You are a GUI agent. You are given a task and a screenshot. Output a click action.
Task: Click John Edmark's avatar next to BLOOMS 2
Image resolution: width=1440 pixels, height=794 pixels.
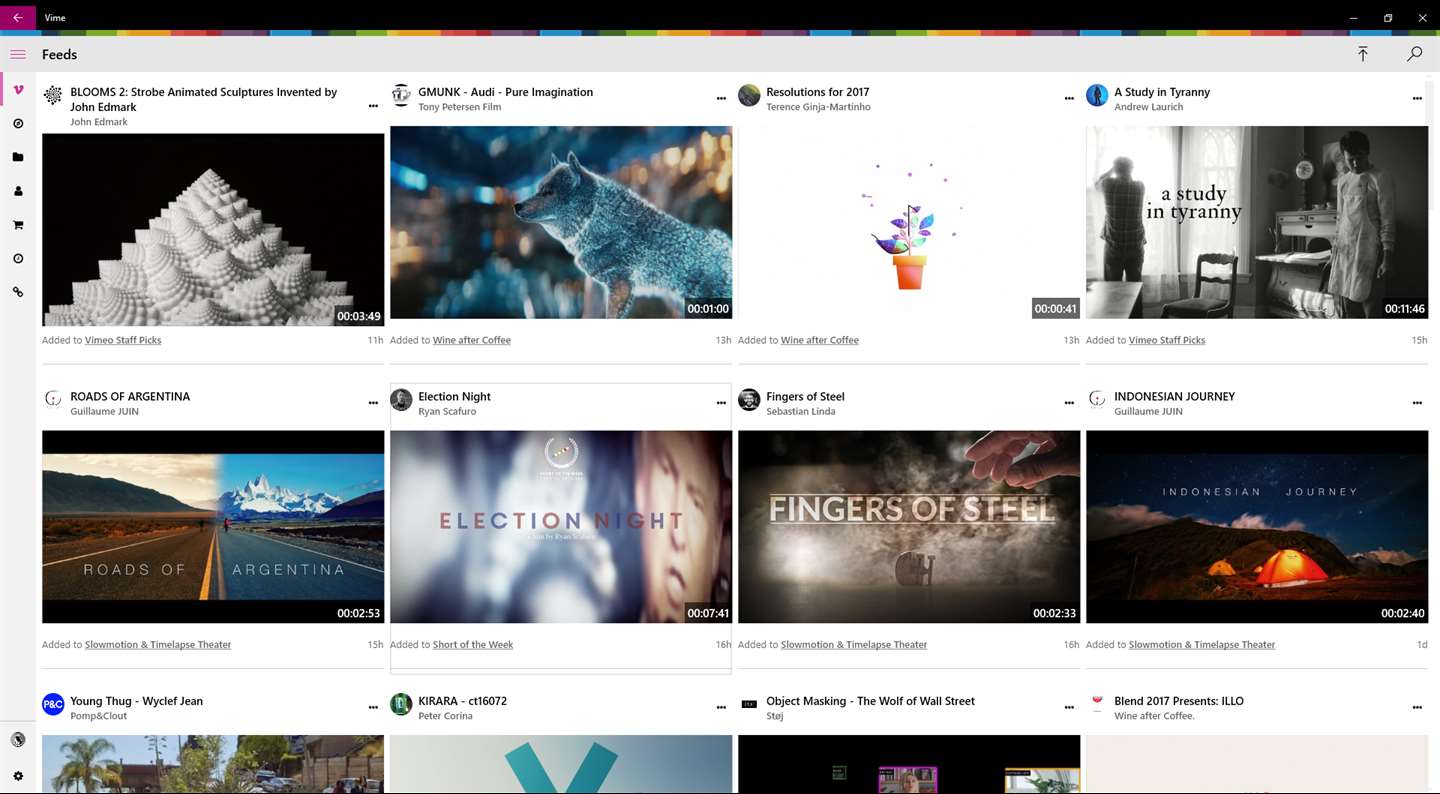click(53, 95)
